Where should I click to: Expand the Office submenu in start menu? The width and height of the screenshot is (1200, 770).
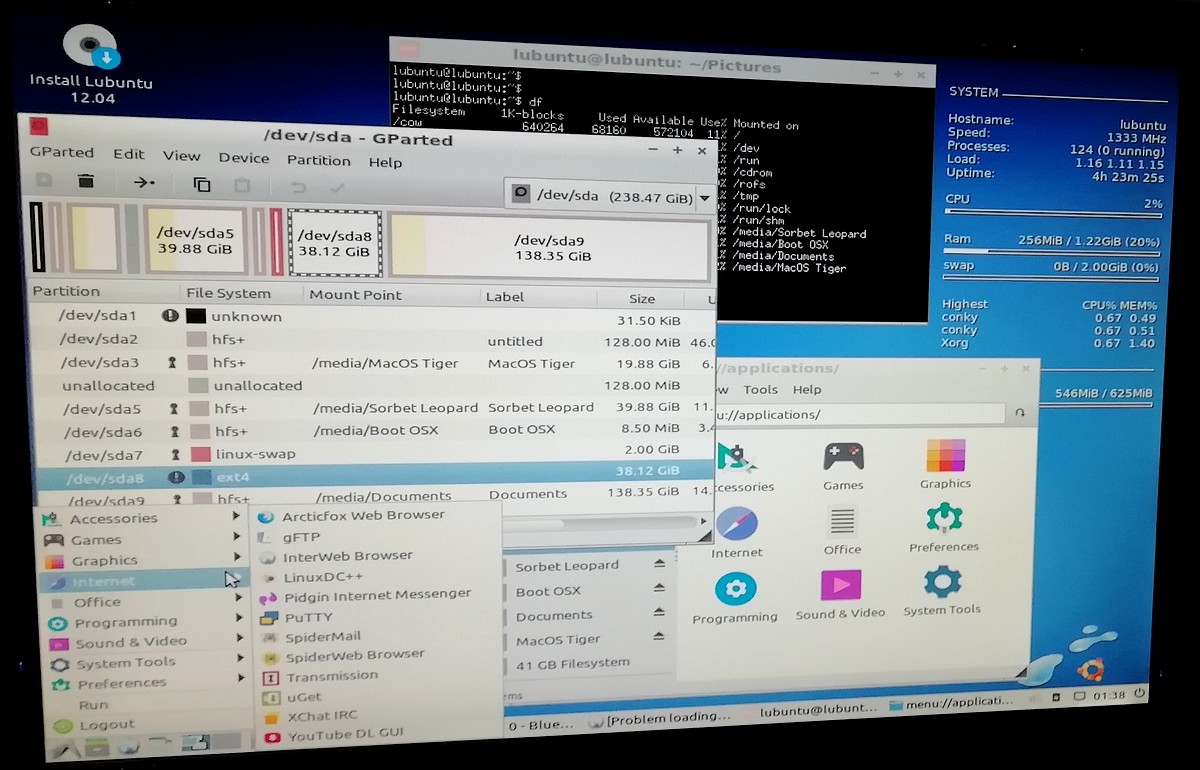click(239, 598)
